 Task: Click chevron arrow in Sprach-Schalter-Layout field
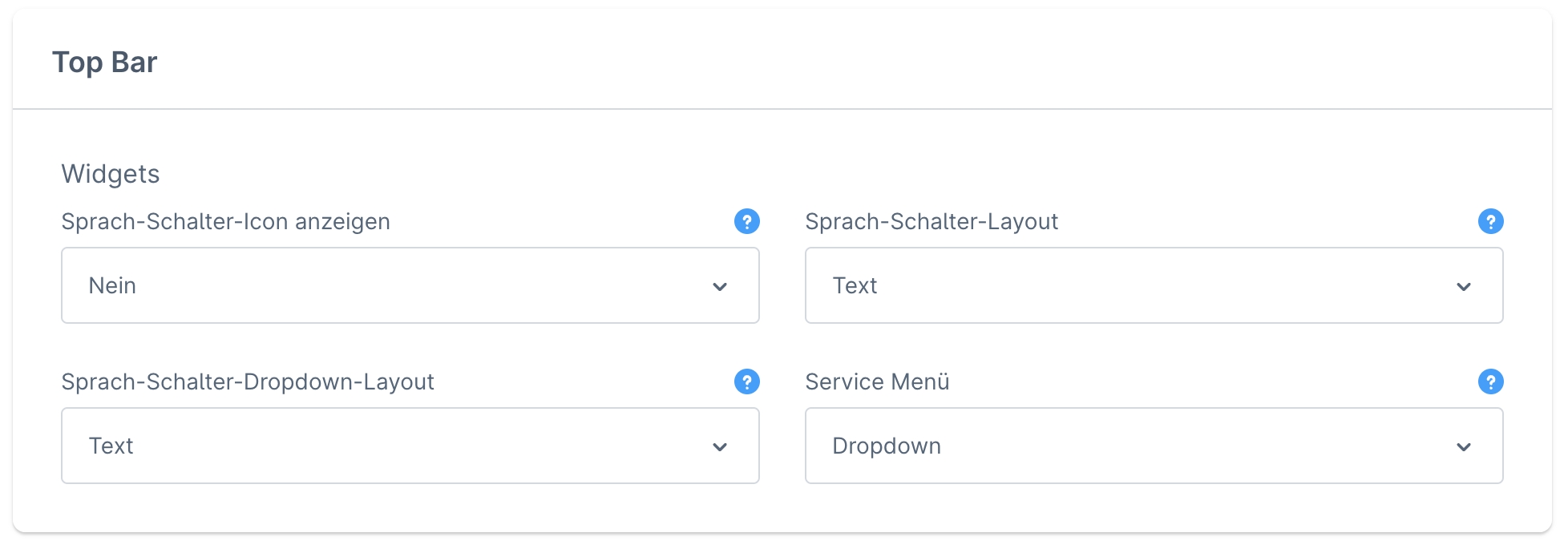[x=1464, y=286]
